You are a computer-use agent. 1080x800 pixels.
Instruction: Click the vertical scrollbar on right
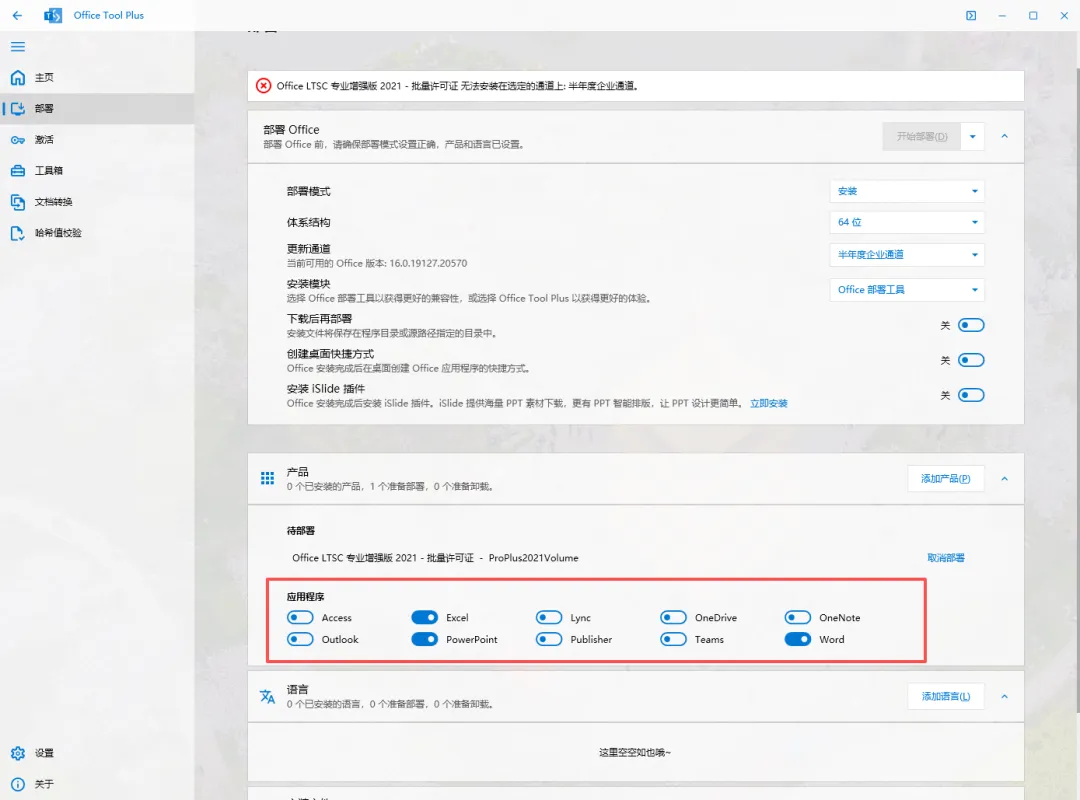pyautogui.click(x=1077, y=389)
